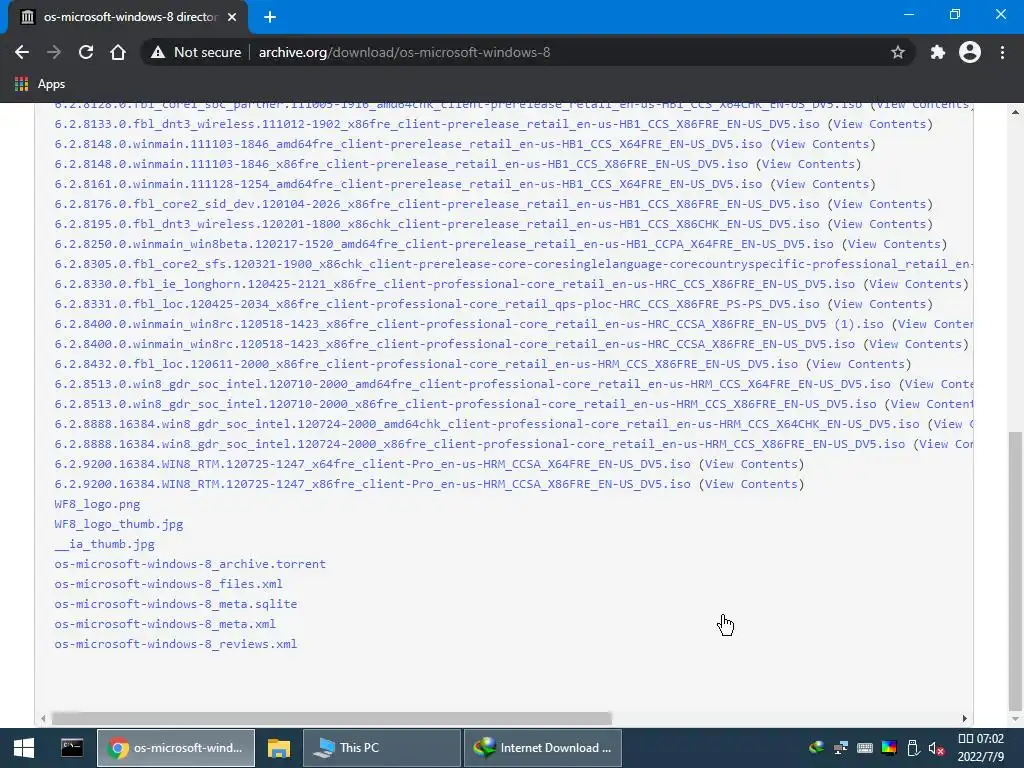1024x768 pixels.
Task: Click the keyboard tray icon
Action: point(865,748)
